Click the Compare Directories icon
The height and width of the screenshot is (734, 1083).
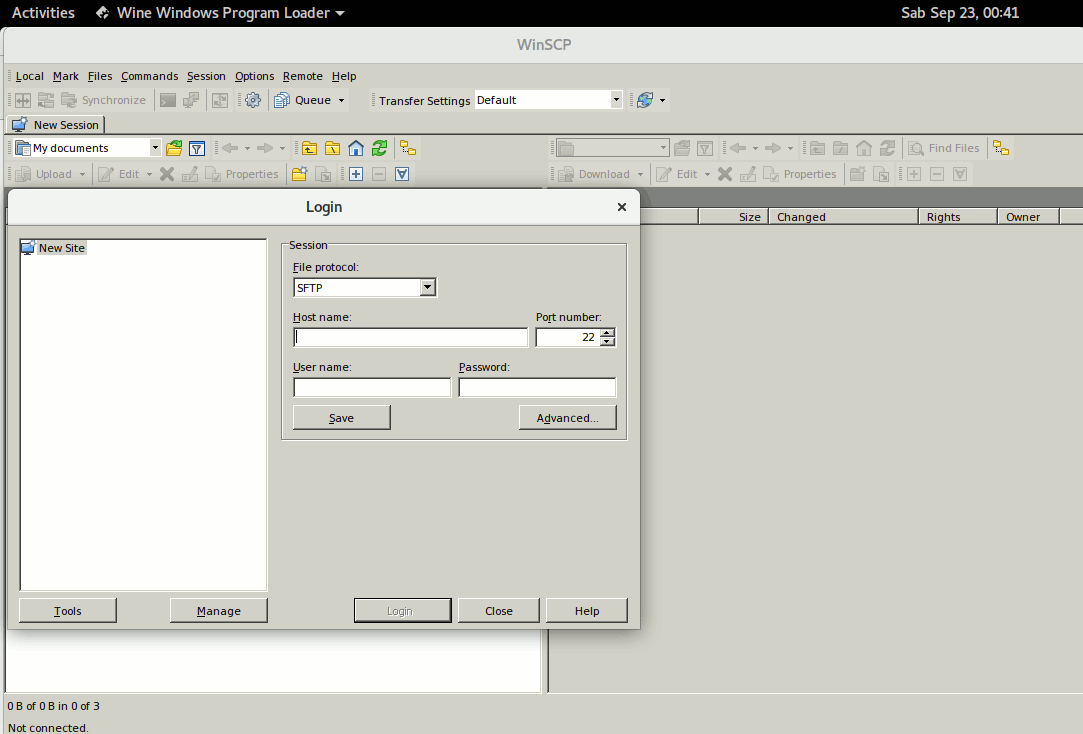point(23,100)
